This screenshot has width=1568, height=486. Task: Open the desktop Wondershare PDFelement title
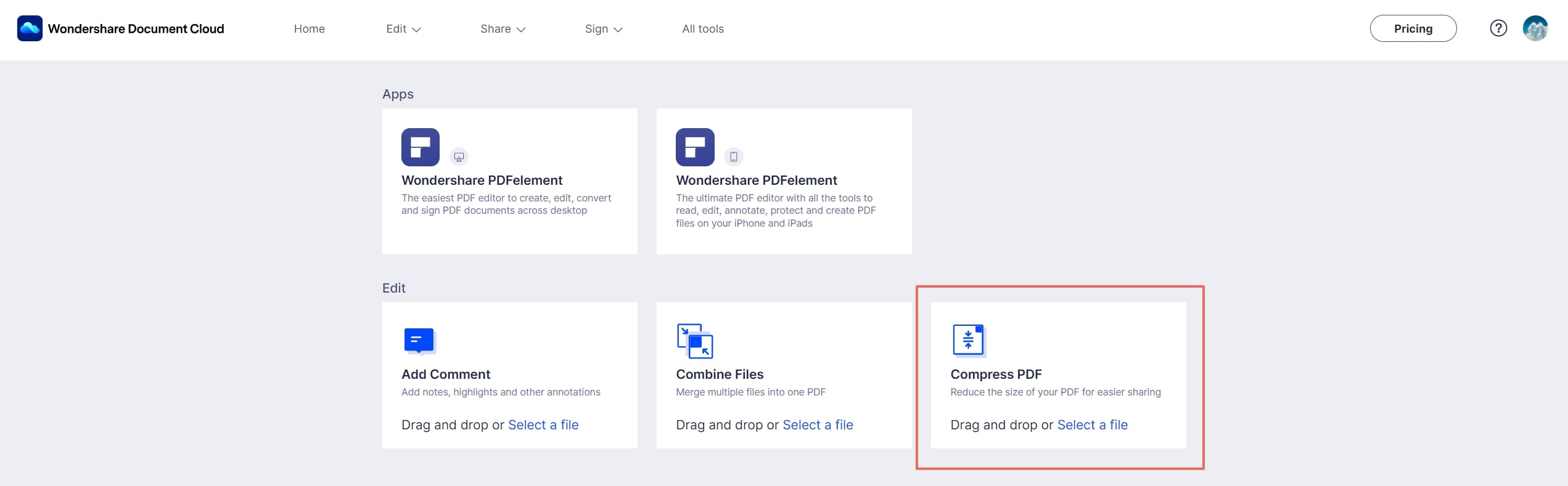(482, 180)
